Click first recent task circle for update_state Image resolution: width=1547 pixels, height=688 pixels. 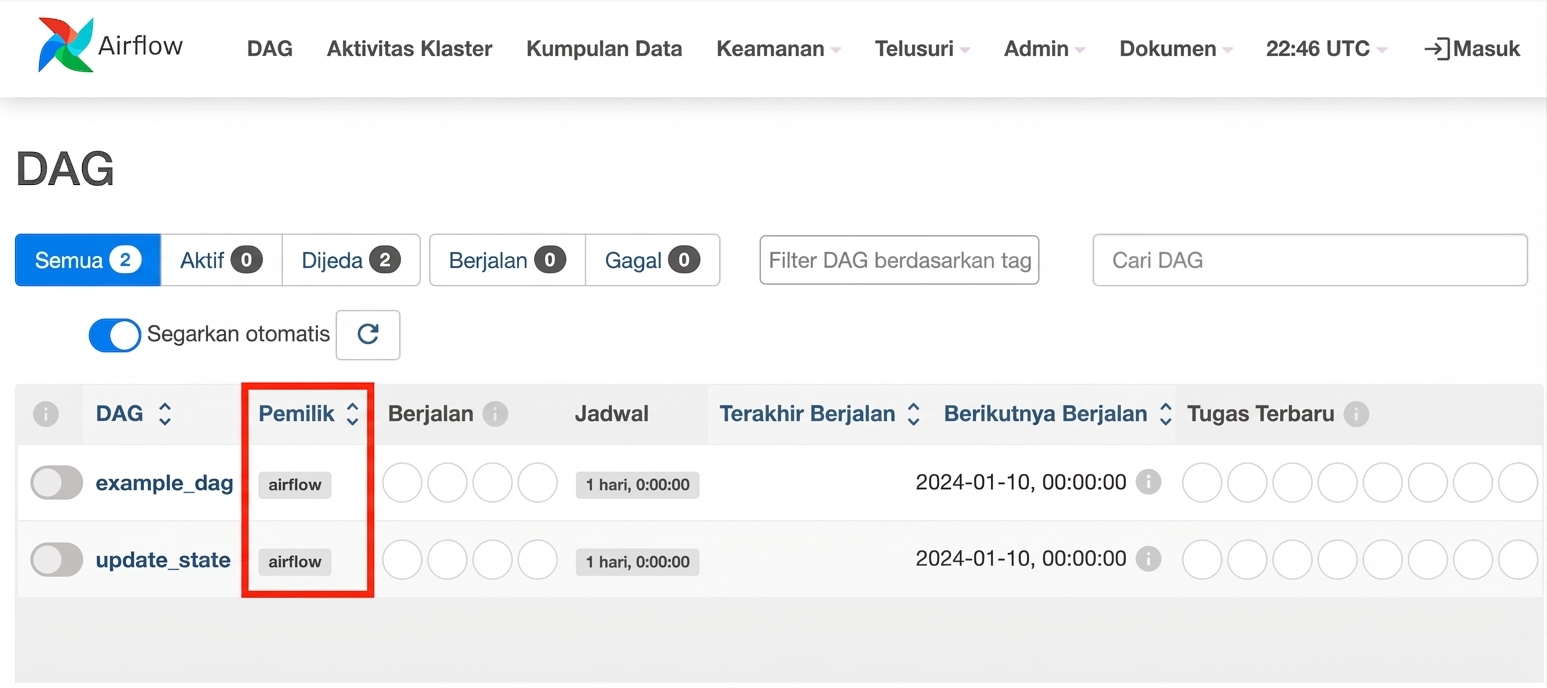[x=1202, y=560]
